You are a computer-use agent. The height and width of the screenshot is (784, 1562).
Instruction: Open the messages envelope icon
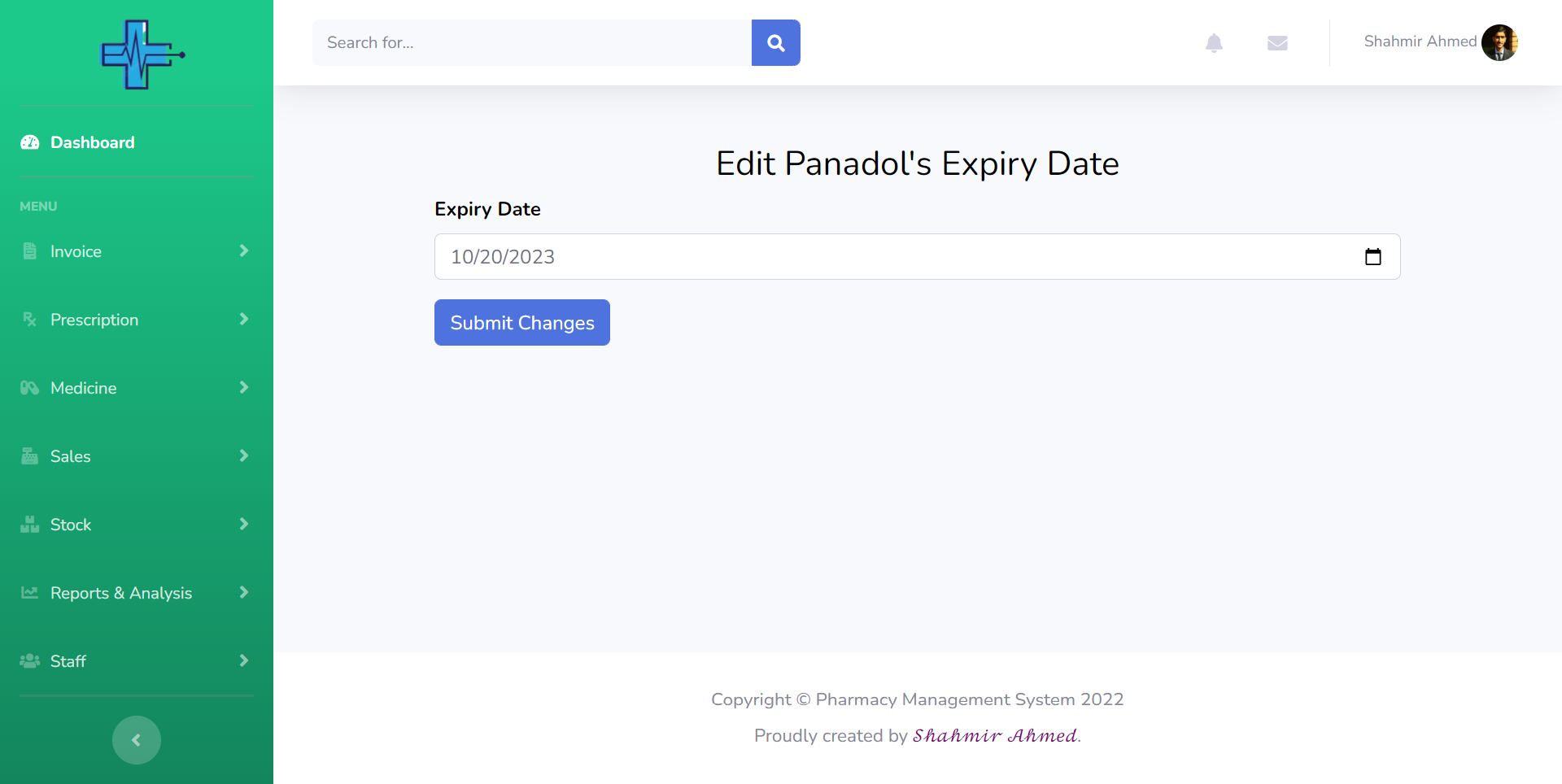(x=1277, y=43)
